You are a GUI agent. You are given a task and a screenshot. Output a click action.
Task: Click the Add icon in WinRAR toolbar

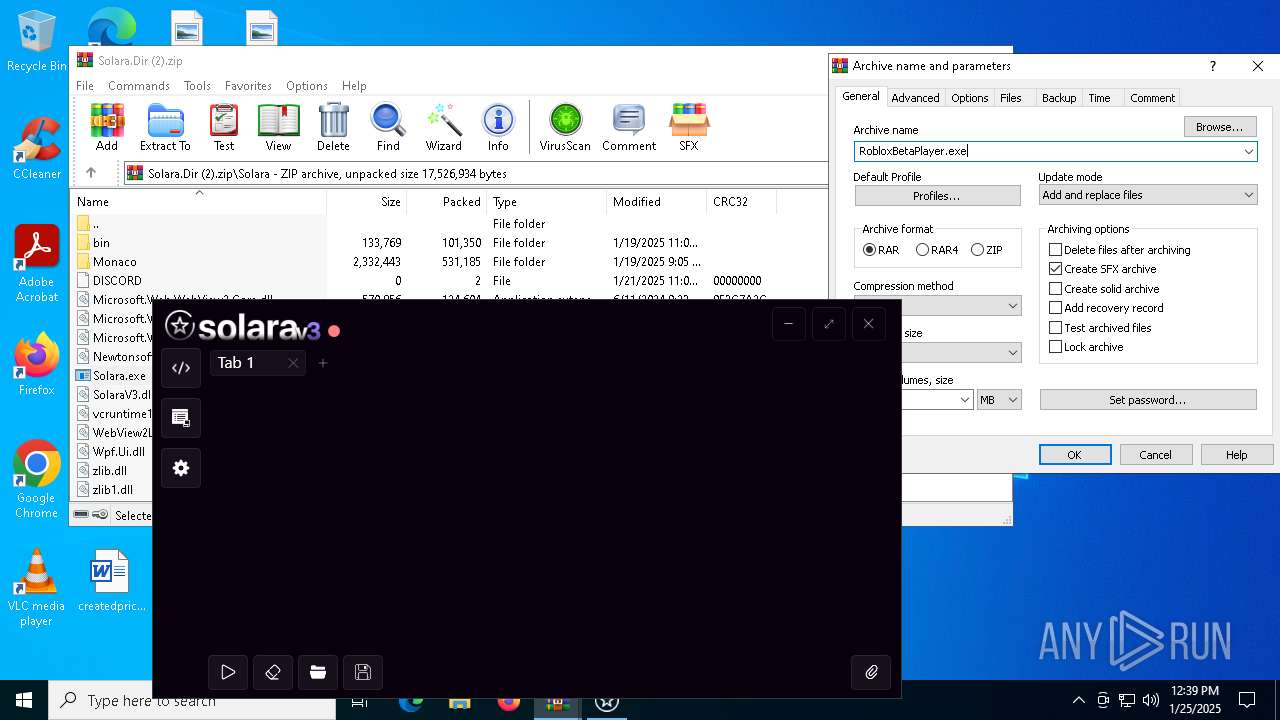point(107,127)
